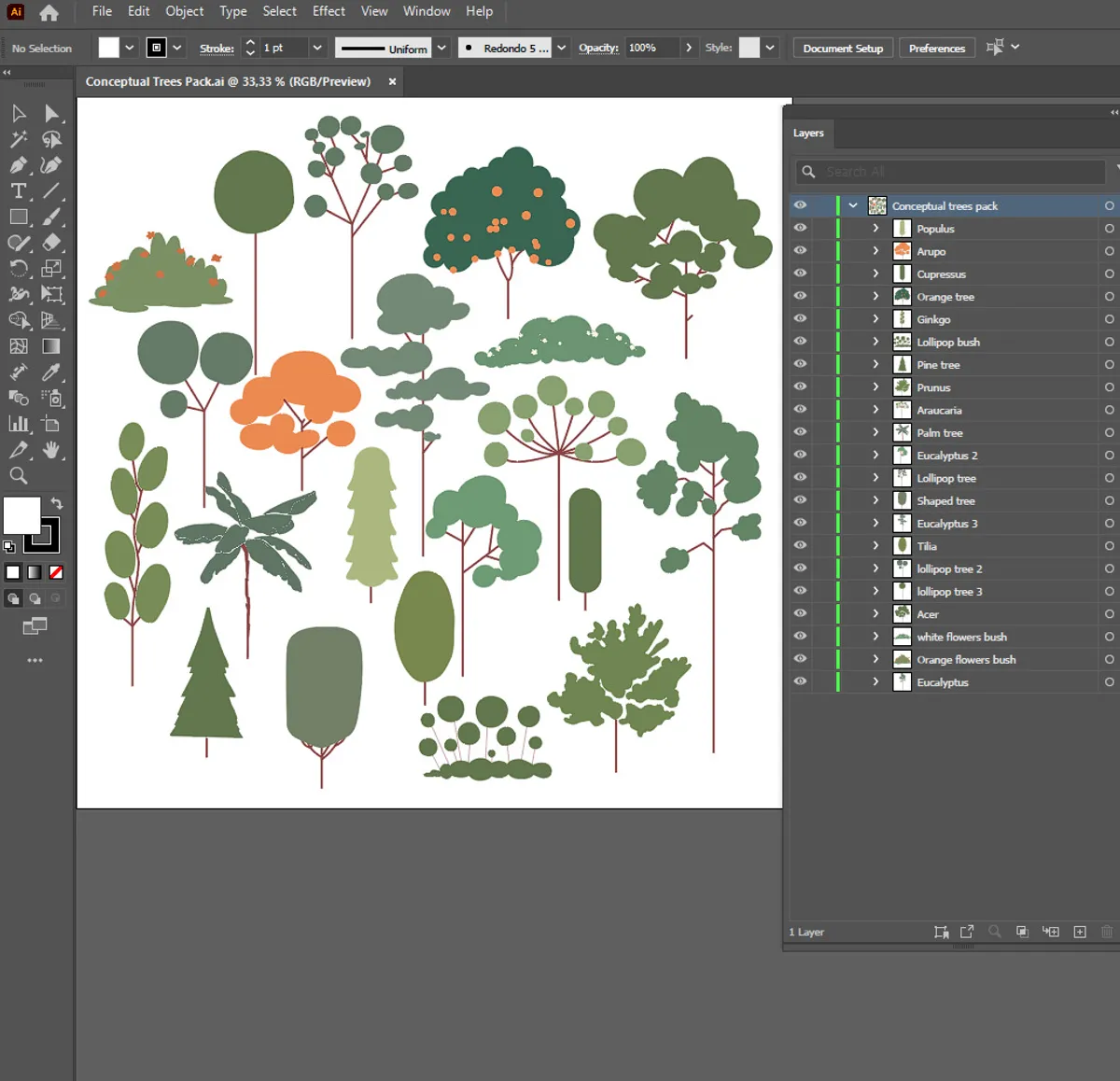Expand the Palm tree sublayer

click(x=875, y=432)
